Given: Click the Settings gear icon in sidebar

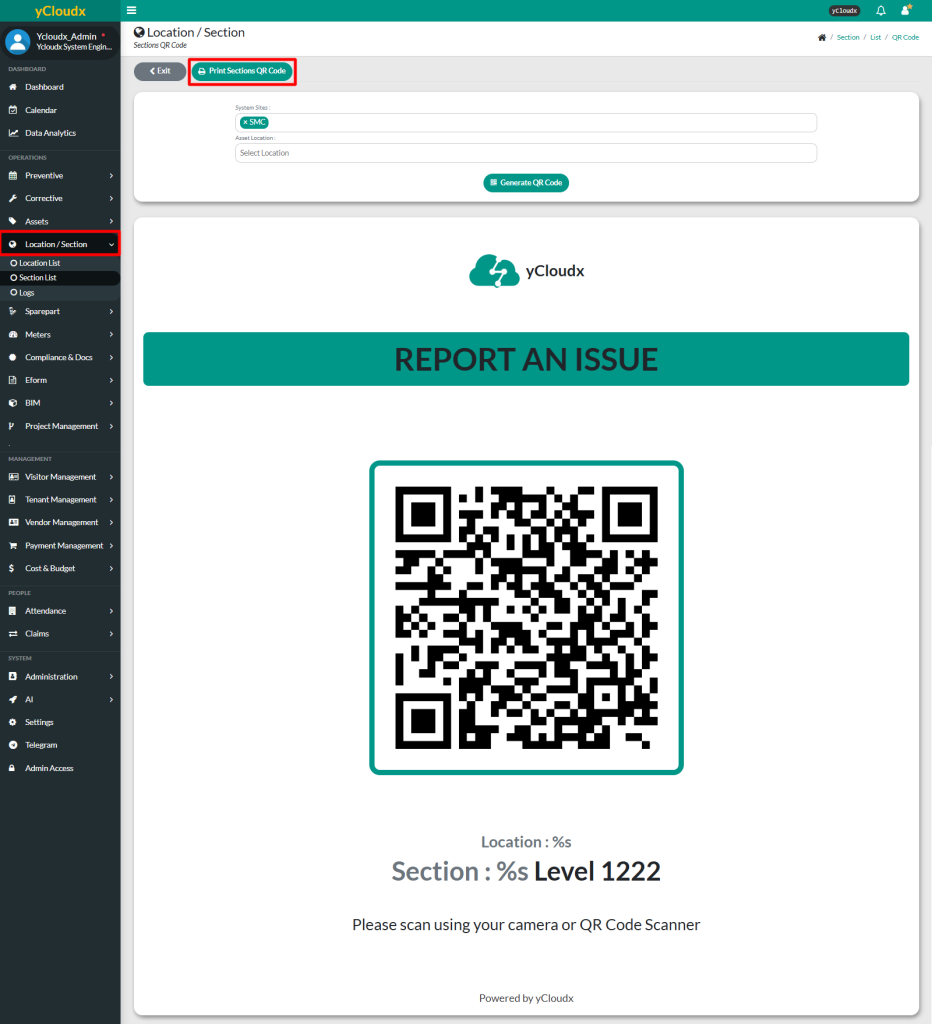Looking at the screenshot, I should click(13, 722).
